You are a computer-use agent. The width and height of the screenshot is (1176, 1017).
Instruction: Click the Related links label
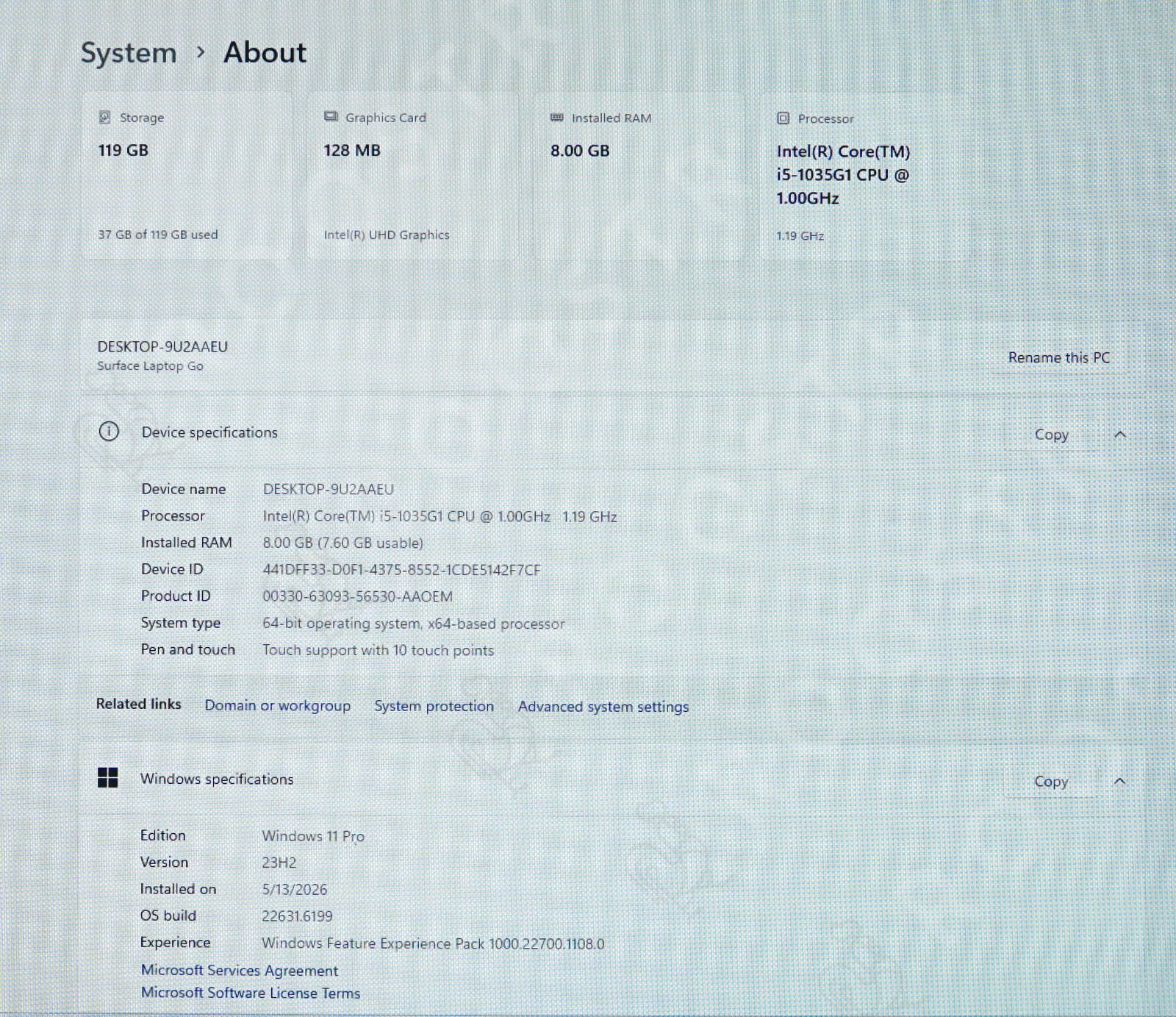pos(138,704)
